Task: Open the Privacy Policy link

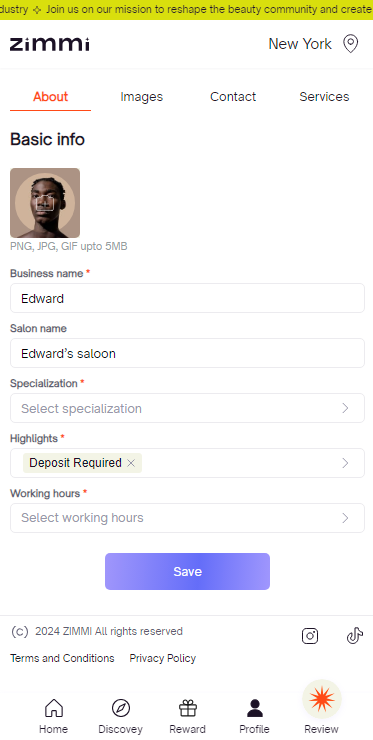Action: point(163,658)
